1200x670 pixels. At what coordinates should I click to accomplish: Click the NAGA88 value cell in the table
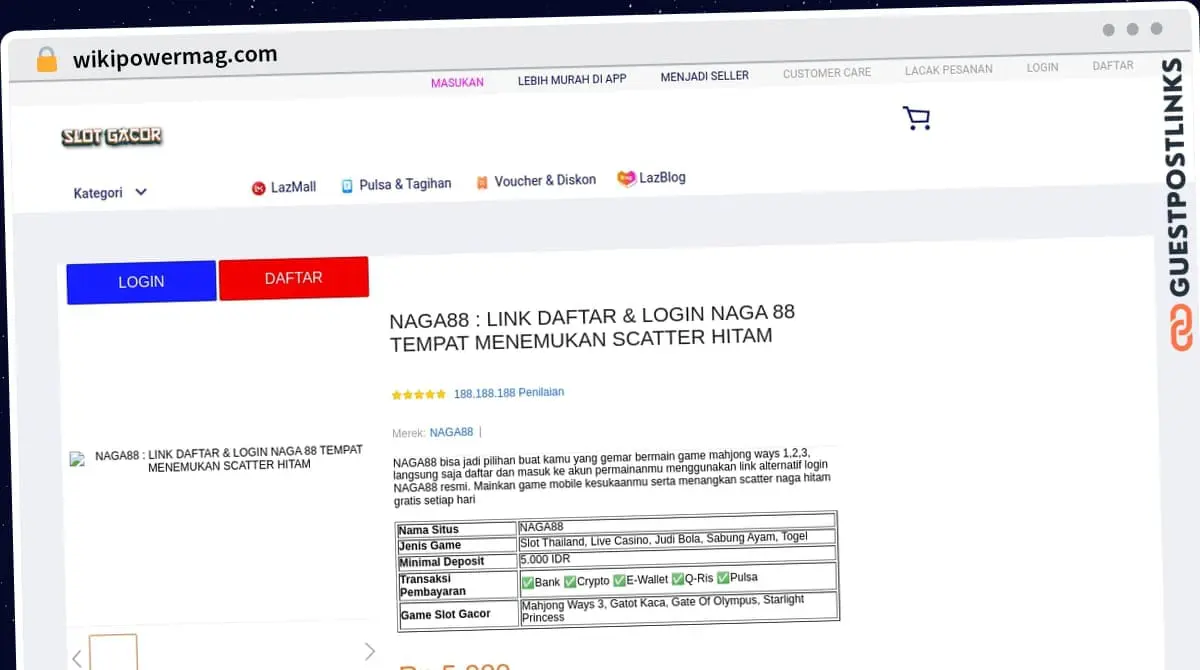pyautogui.click(x=677, y=523)
